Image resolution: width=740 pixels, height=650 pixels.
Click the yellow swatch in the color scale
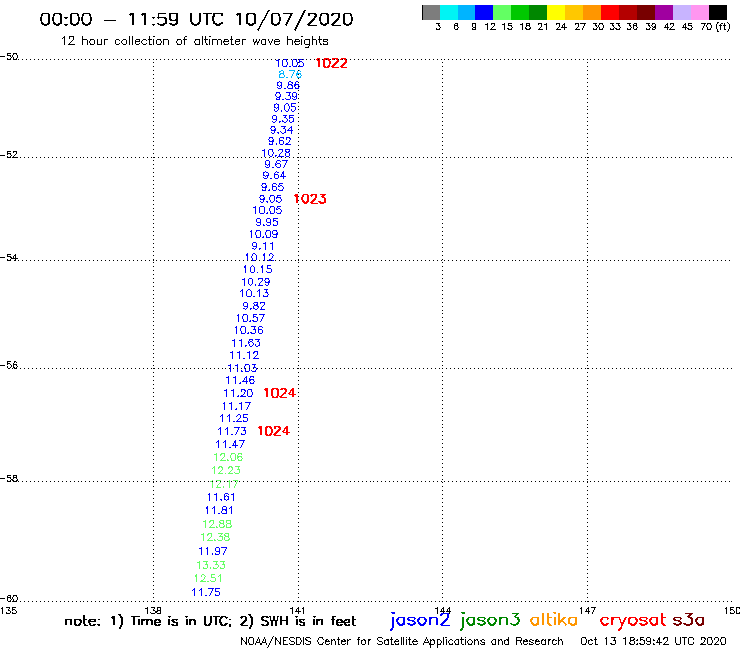click(x=555, y=12)
